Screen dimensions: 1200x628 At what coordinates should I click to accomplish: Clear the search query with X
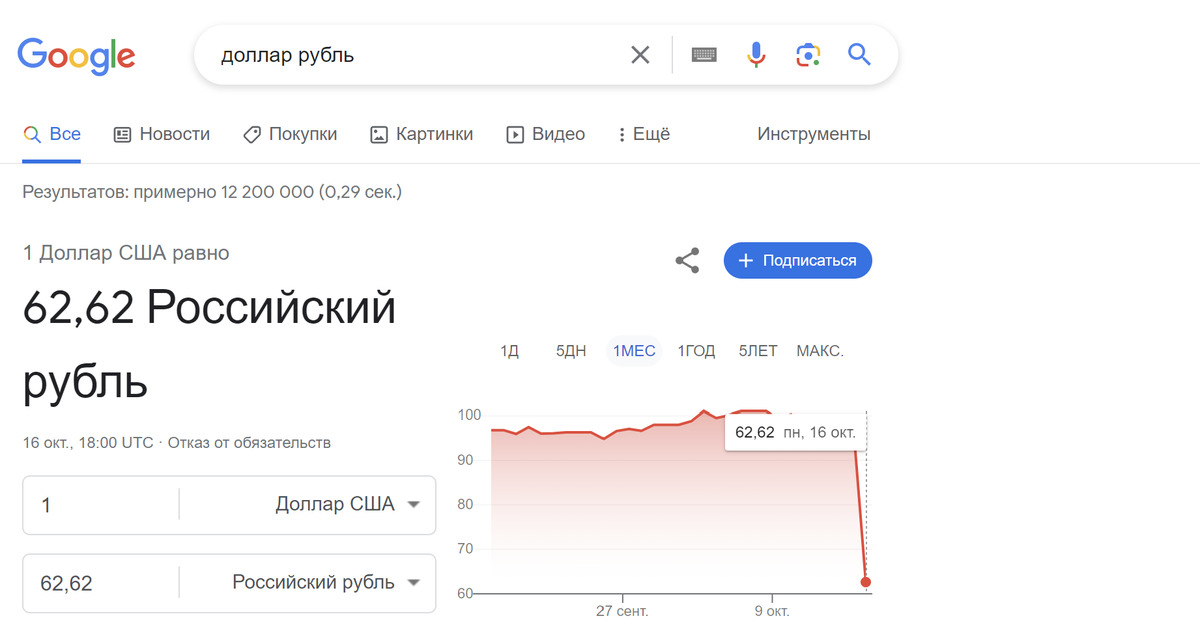coord(640,55)
